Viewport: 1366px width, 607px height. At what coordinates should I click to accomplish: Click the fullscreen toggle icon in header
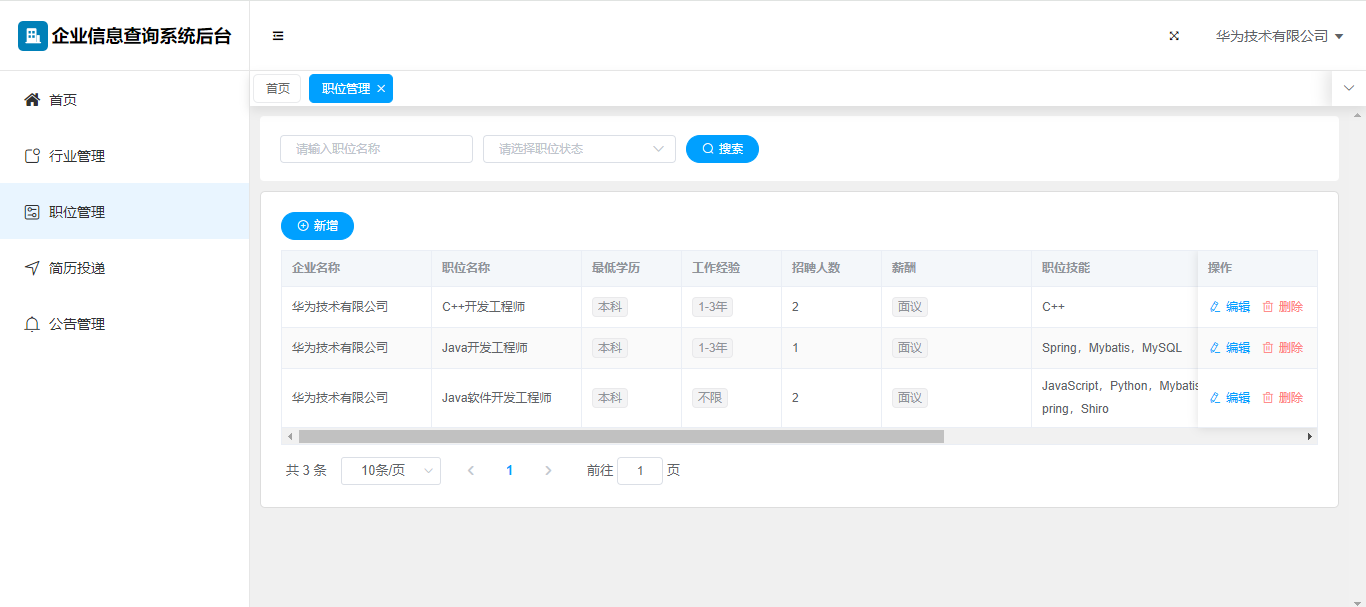point(1174,36)
